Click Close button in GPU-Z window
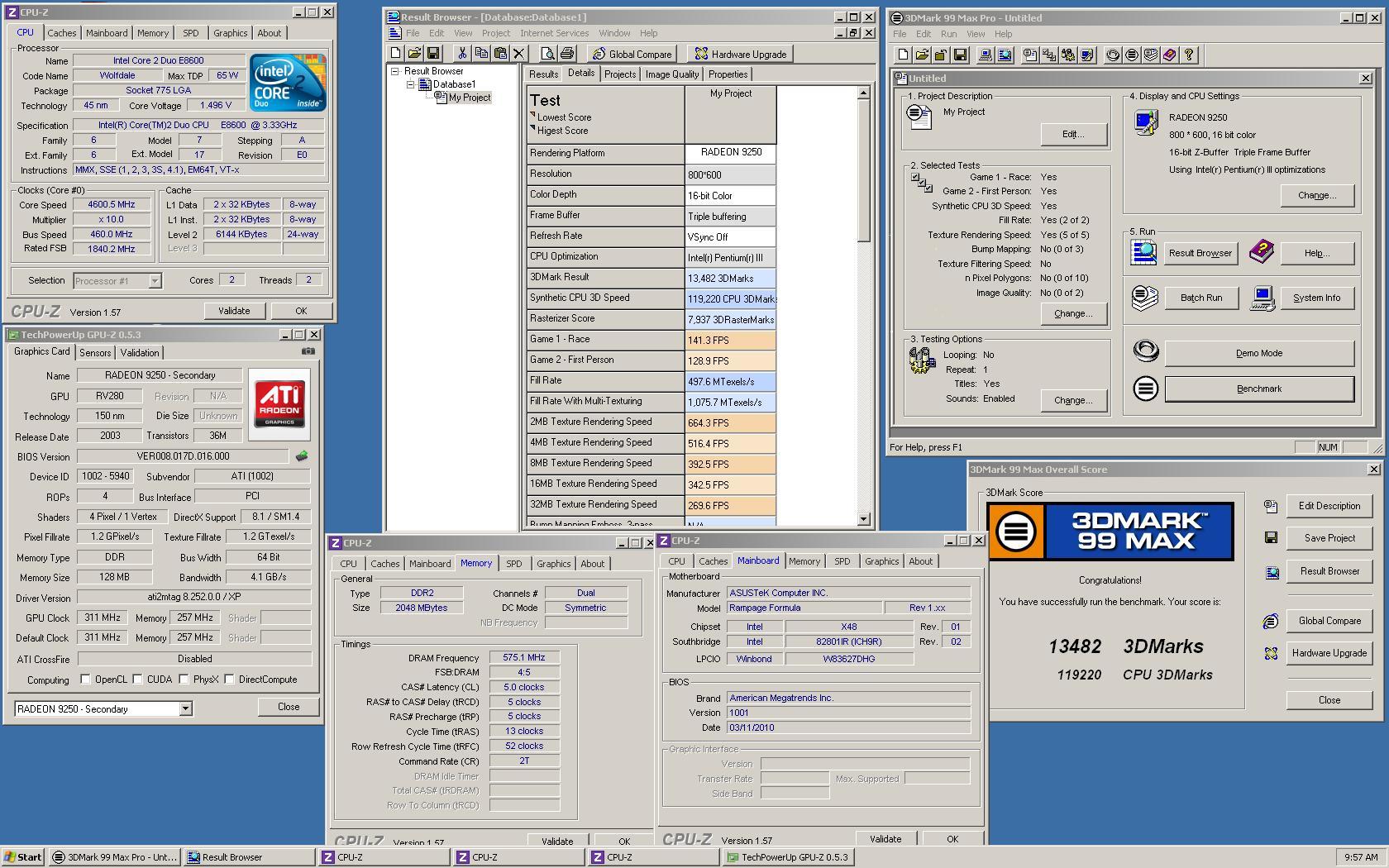Viewport: 1389px width, 868px height. pyautogui.click(x=289, y=707)
